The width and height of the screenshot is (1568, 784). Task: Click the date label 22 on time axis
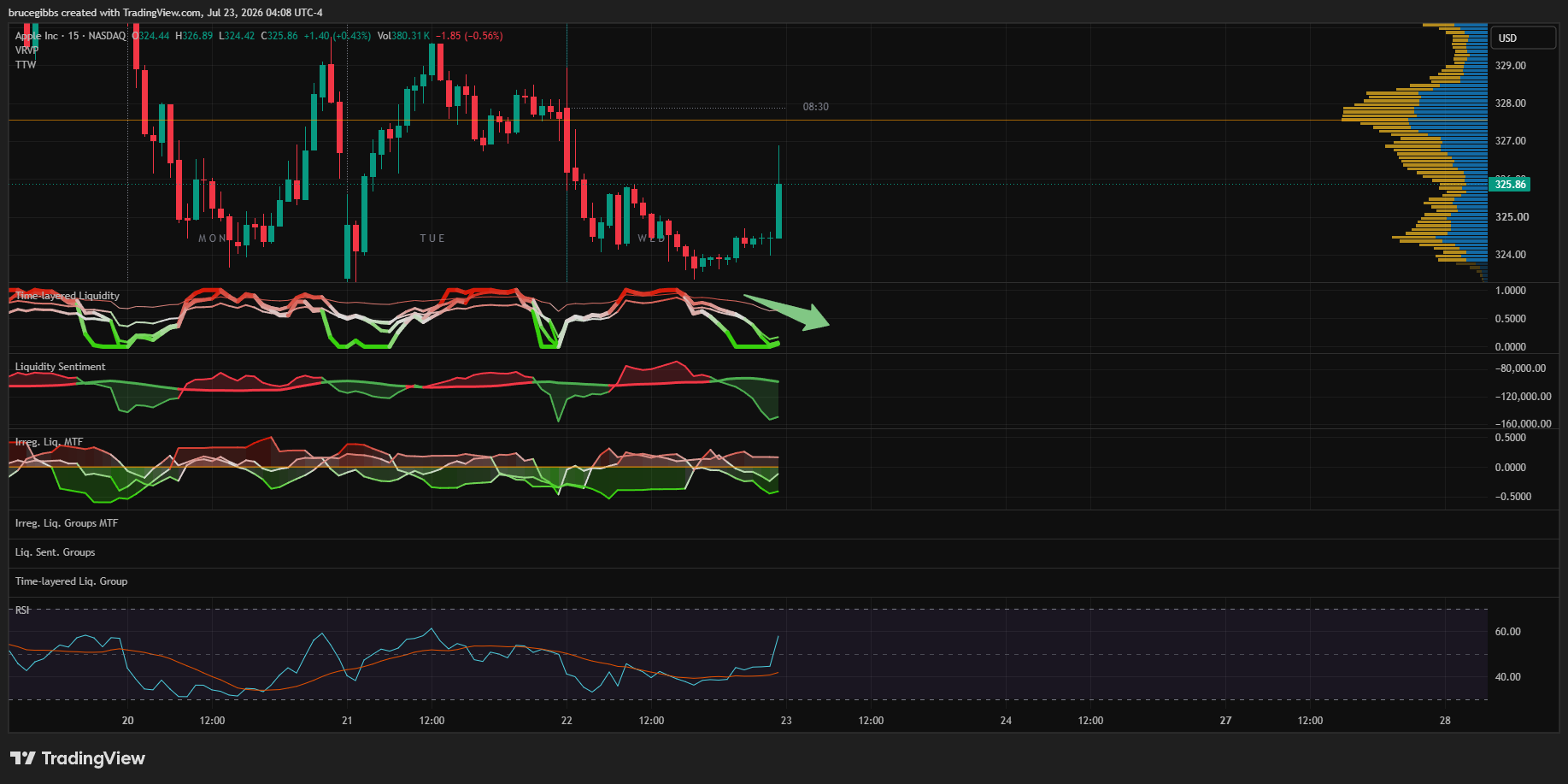(567, 721)
